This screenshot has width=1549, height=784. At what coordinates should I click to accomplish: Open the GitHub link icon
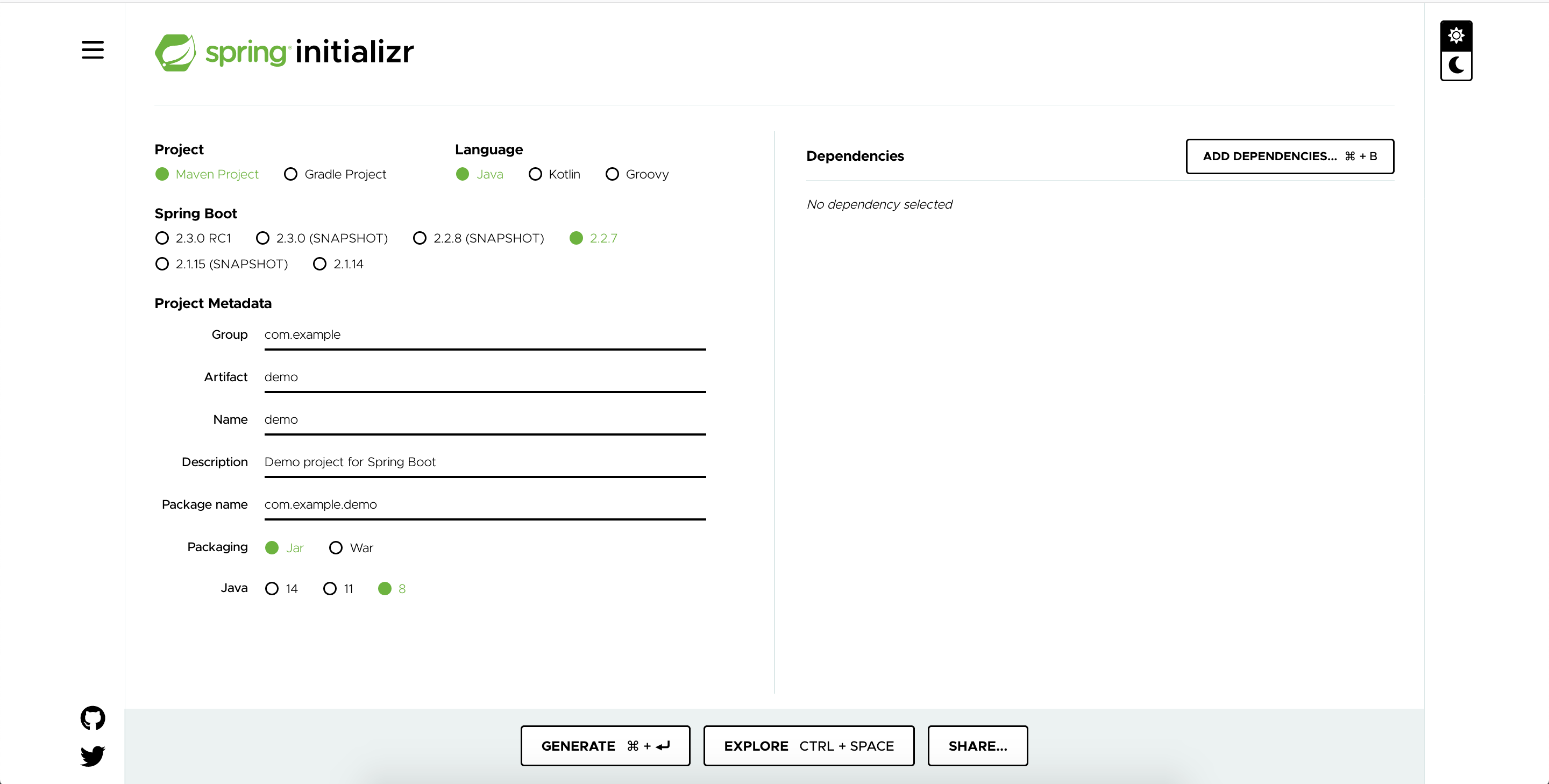[93, 718]
